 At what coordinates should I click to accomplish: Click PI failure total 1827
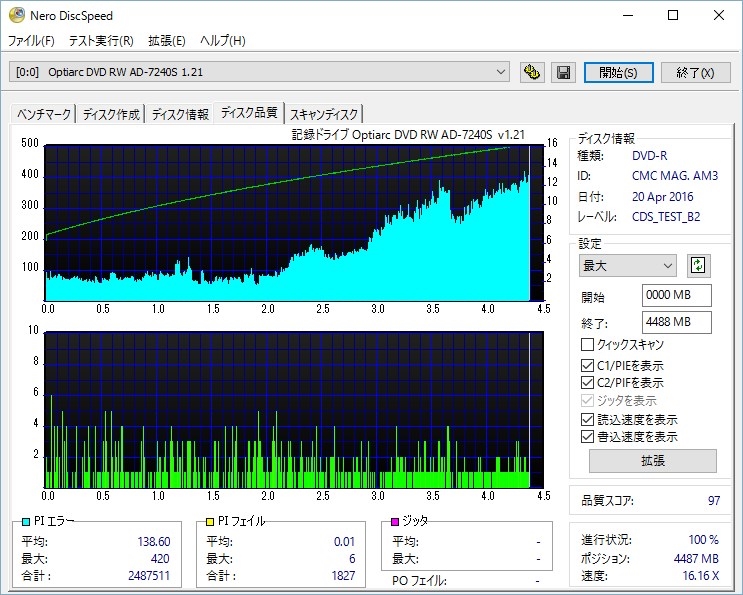tap(343, 576)
